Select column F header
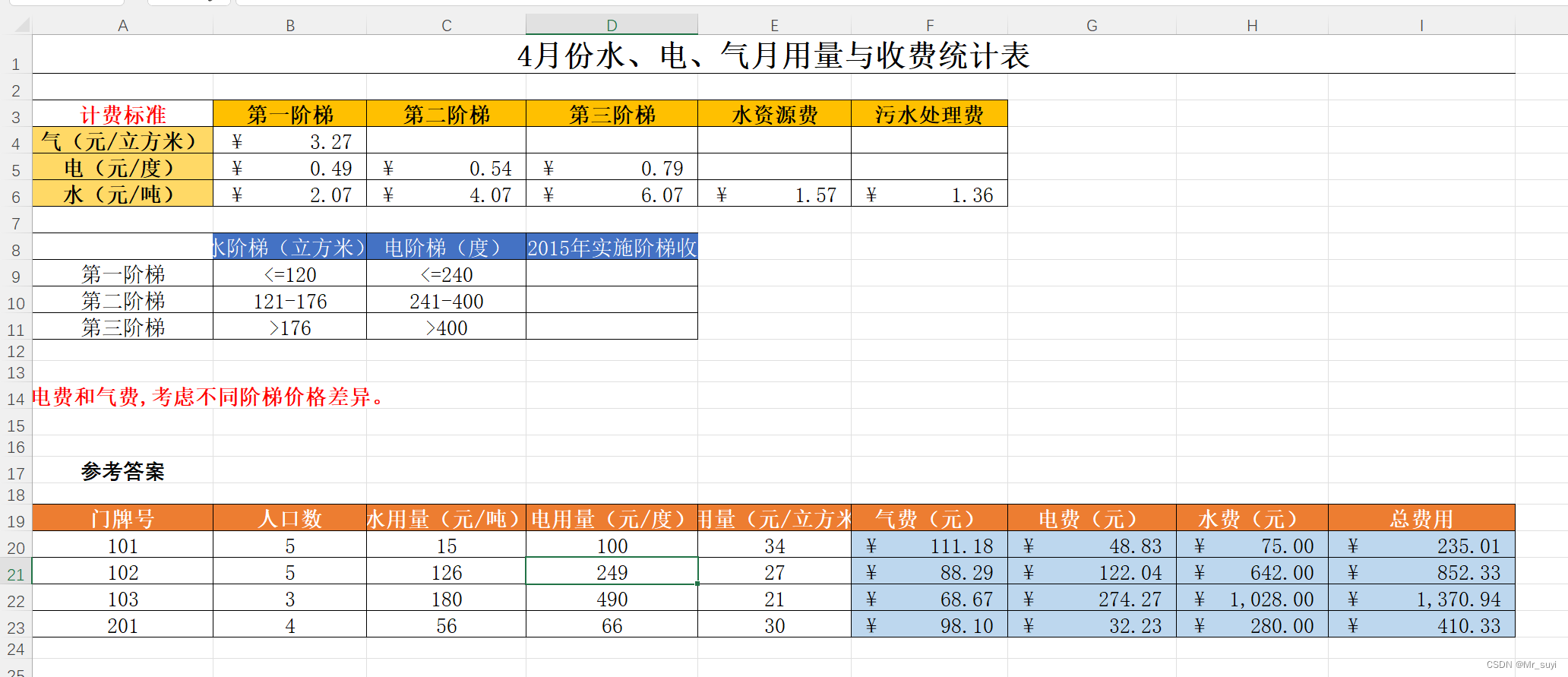The image size is (1568, 677). pyautogui.click(x=930, y=25)
